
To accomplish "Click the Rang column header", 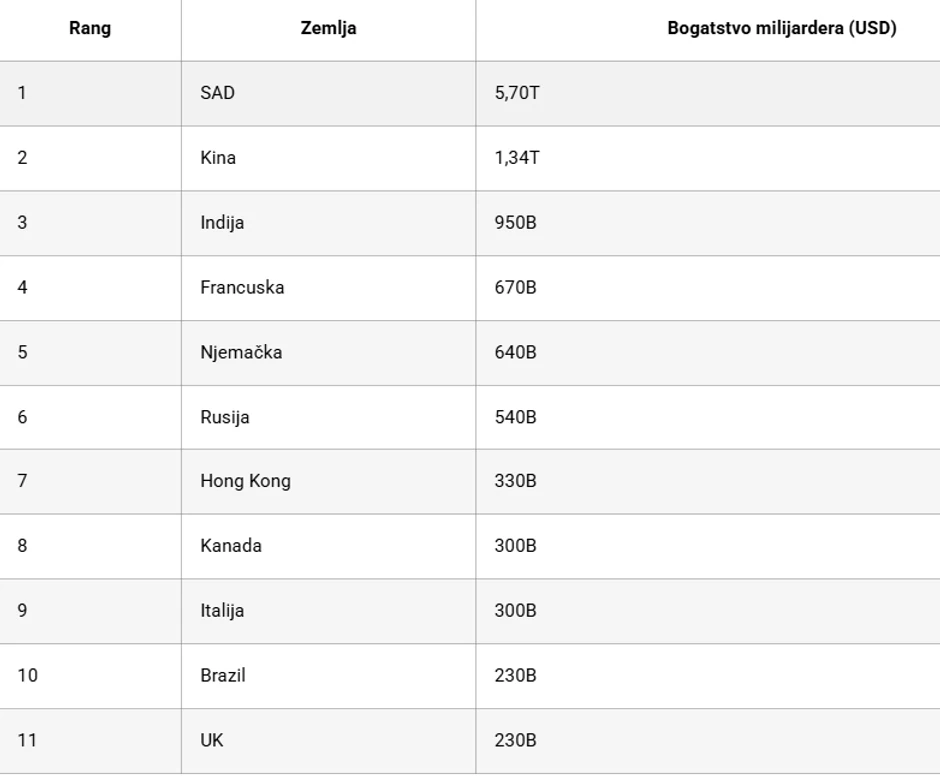I will tap(90, 29).
